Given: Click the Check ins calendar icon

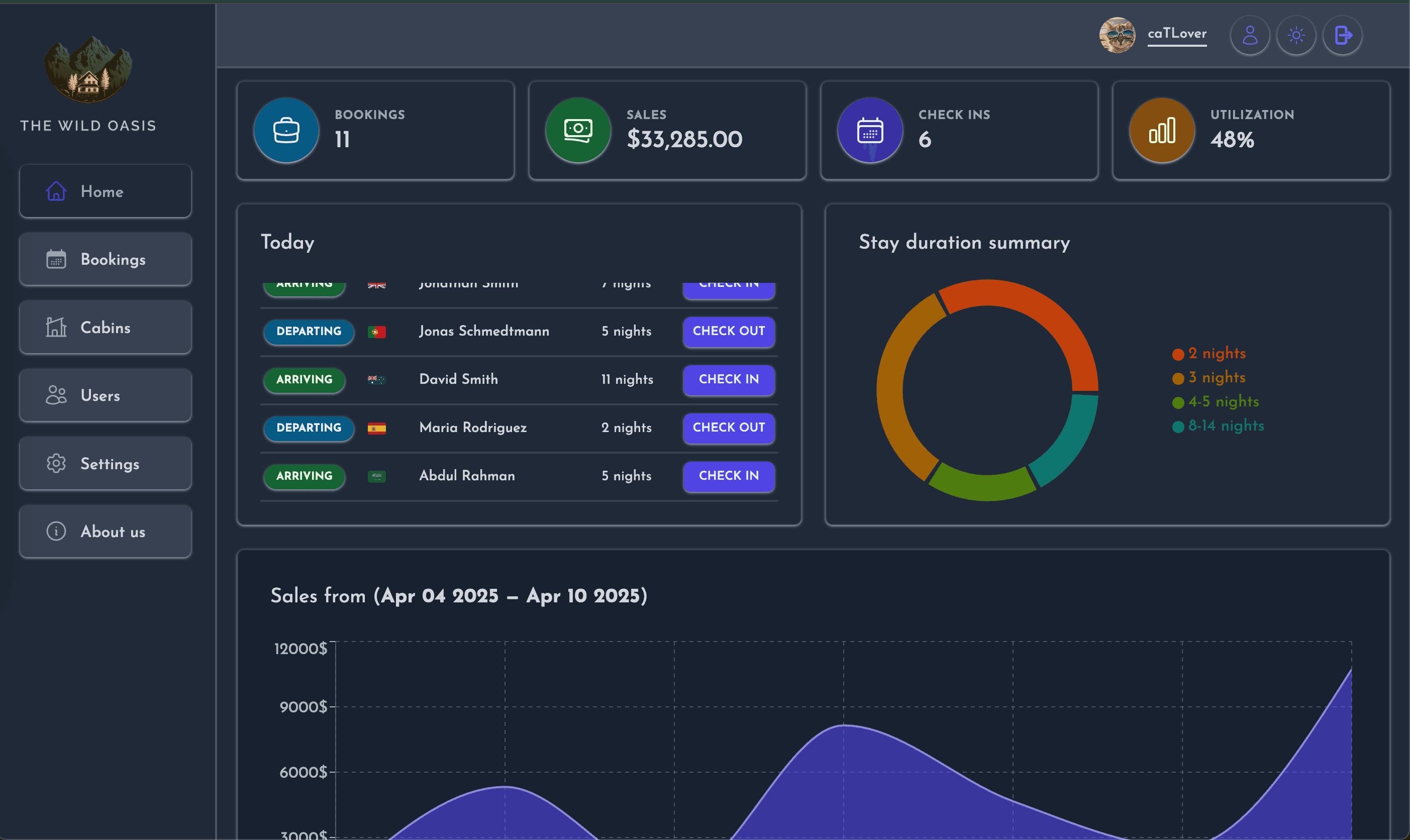Looking at the screenshot, I should click(x=870, y=130).
